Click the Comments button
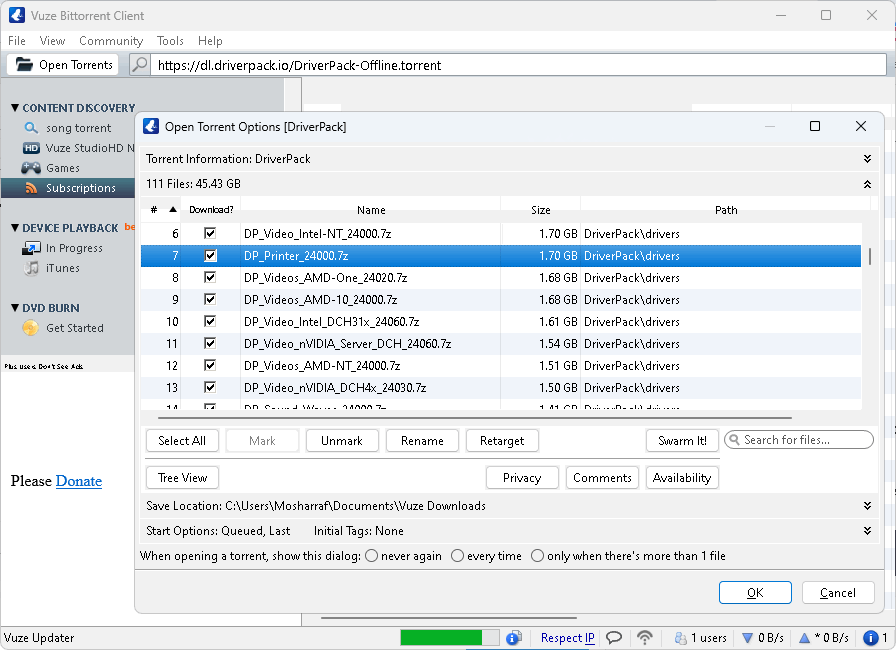This screenshot has width=896, height=650. [x=602, y=478]
